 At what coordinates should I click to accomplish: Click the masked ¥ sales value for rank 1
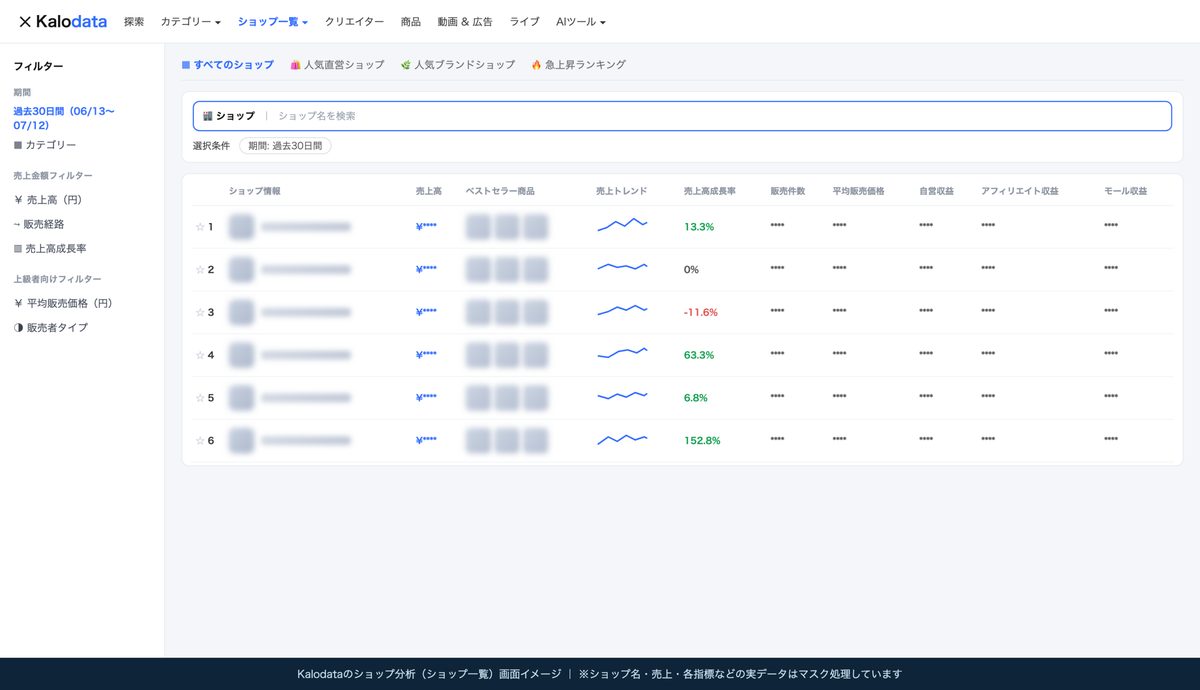[x=426, y=227]
